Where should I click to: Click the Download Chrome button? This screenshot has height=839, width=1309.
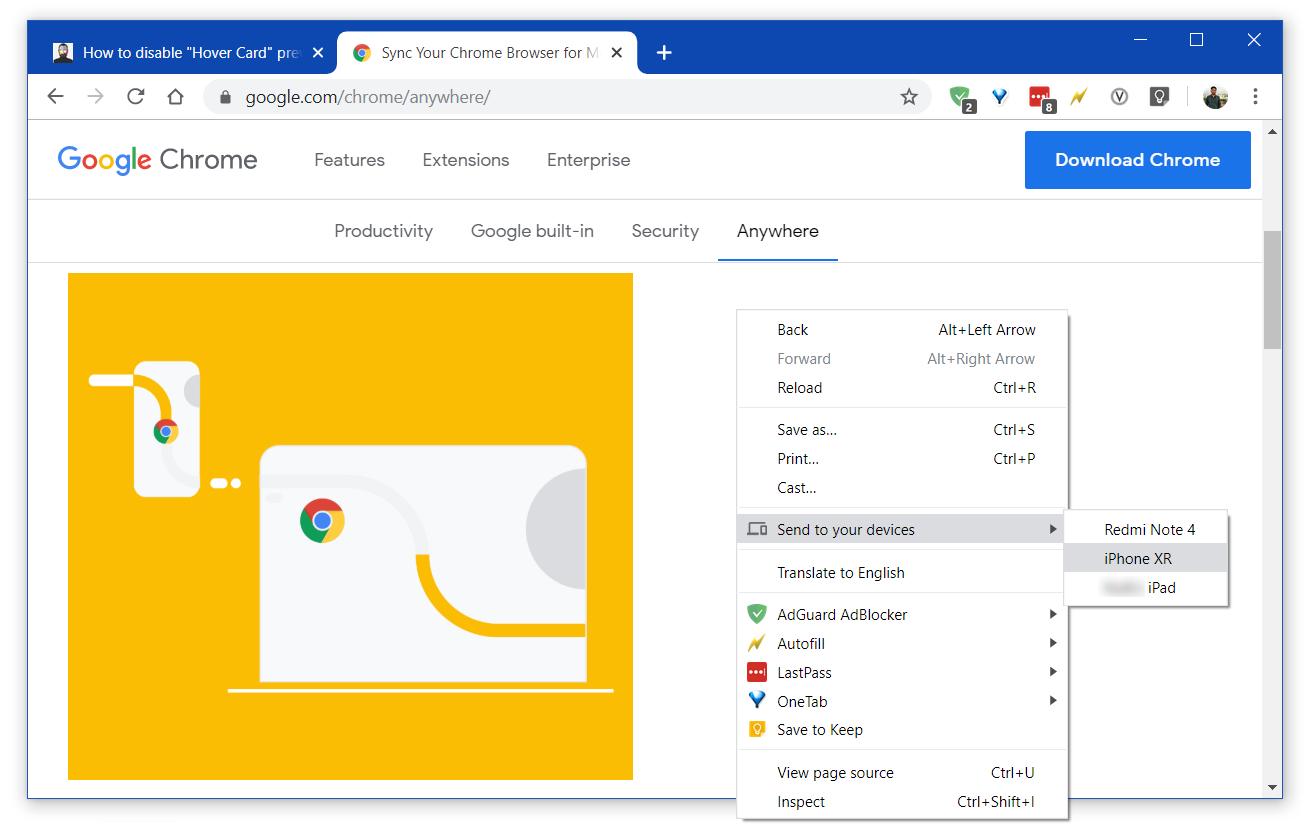(1138, 160)
